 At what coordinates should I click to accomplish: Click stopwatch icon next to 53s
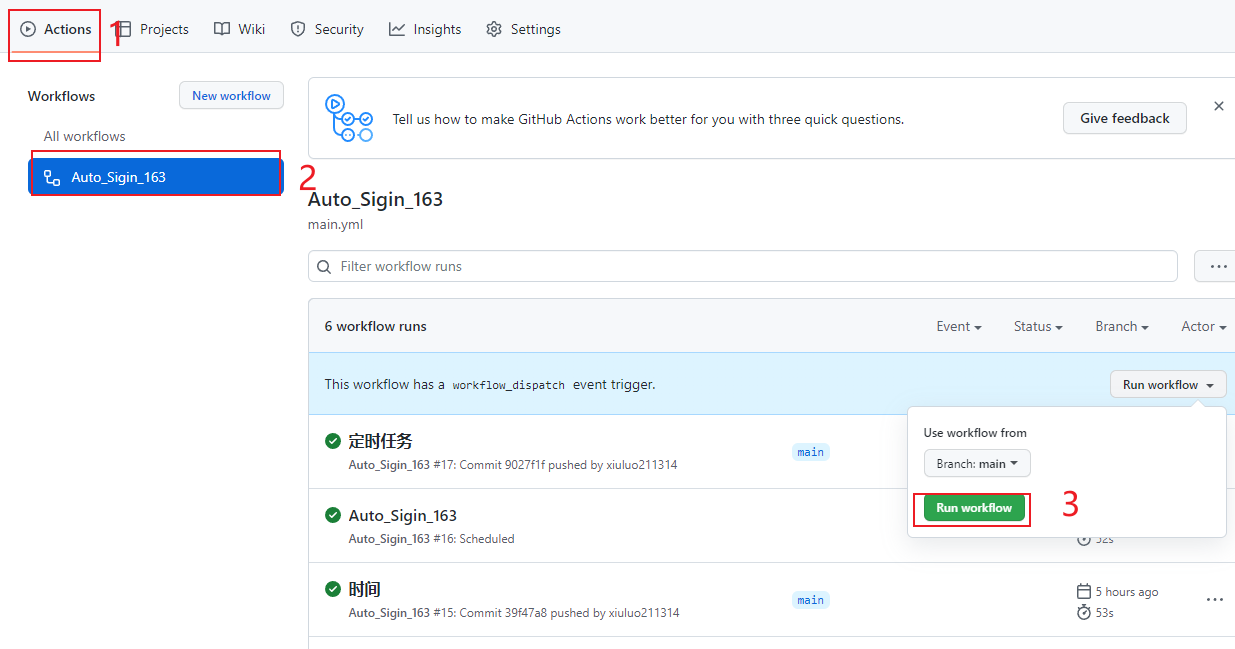click(1083, 612)
